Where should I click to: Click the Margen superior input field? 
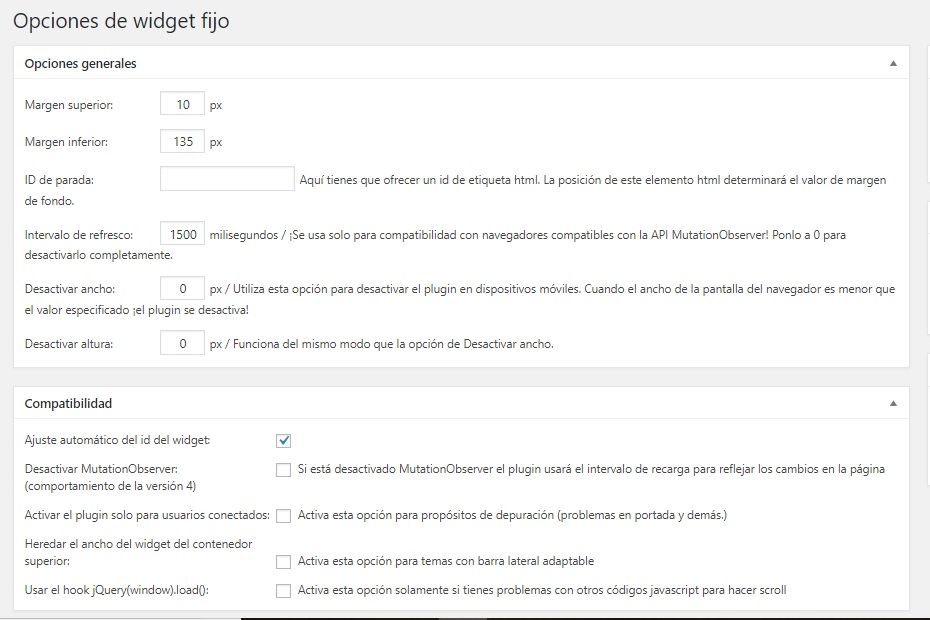click(182, 104)
